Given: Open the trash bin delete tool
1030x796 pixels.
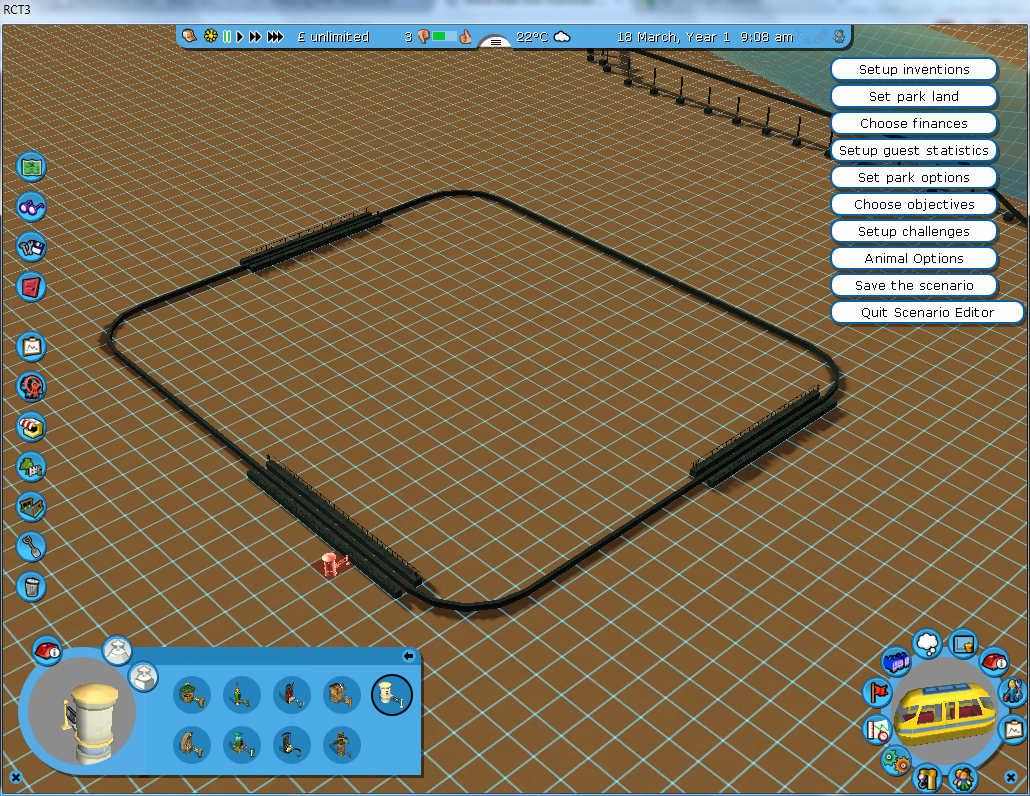Looking at the screenshot, I should click(x=32, y=586).
